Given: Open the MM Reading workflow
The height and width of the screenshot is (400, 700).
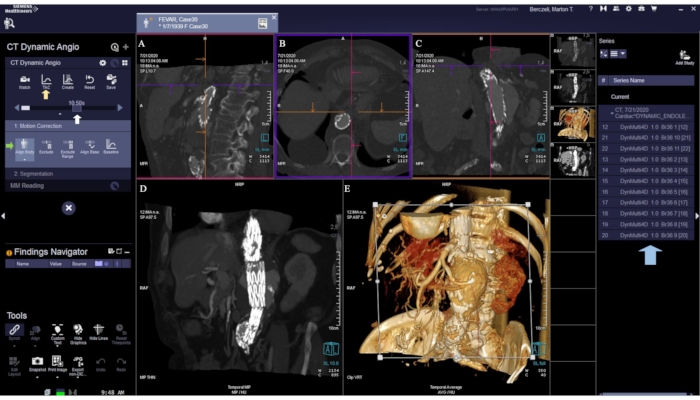Looking at the screenshot, I should point(68,186).
